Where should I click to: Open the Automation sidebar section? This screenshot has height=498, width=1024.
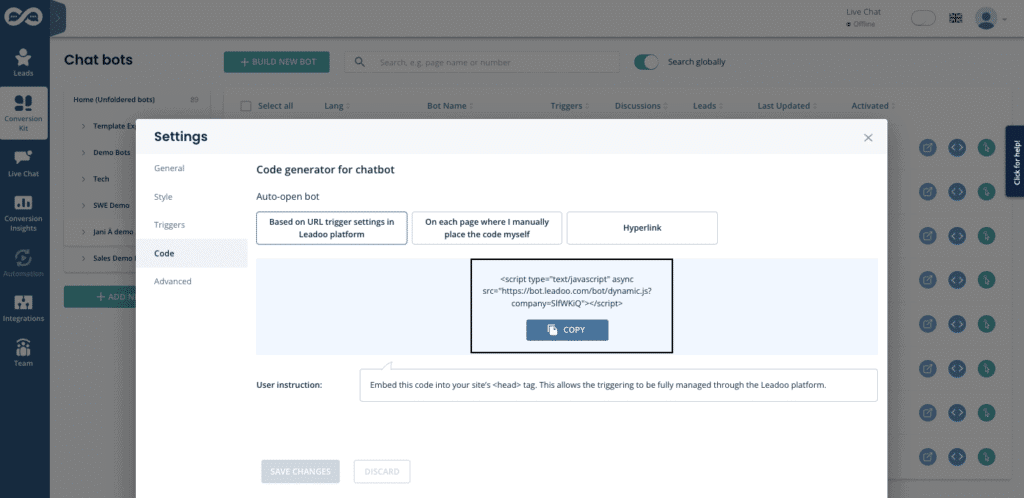click(24, 262)
